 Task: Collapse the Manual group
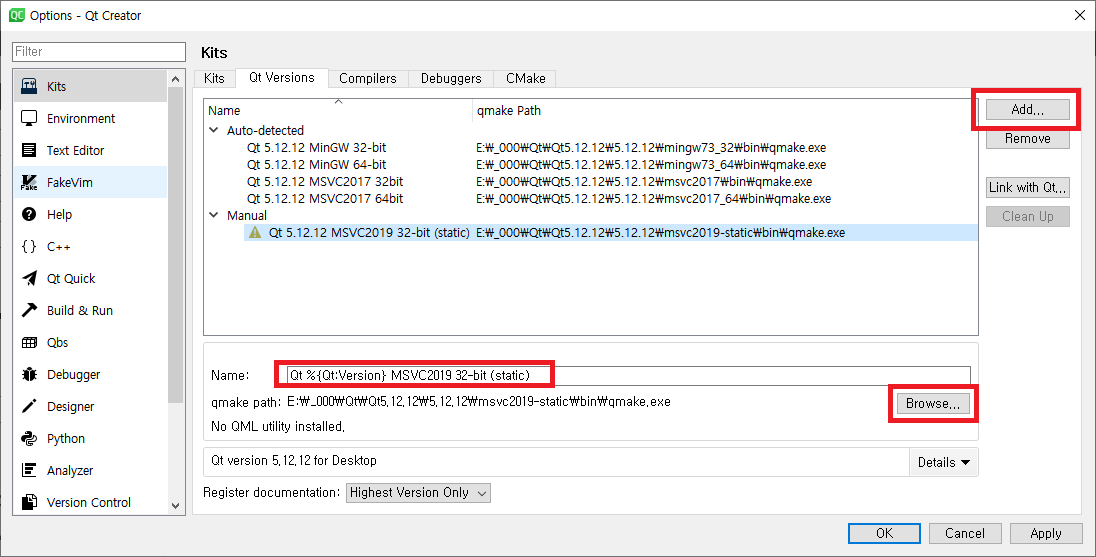click(214, 215)
